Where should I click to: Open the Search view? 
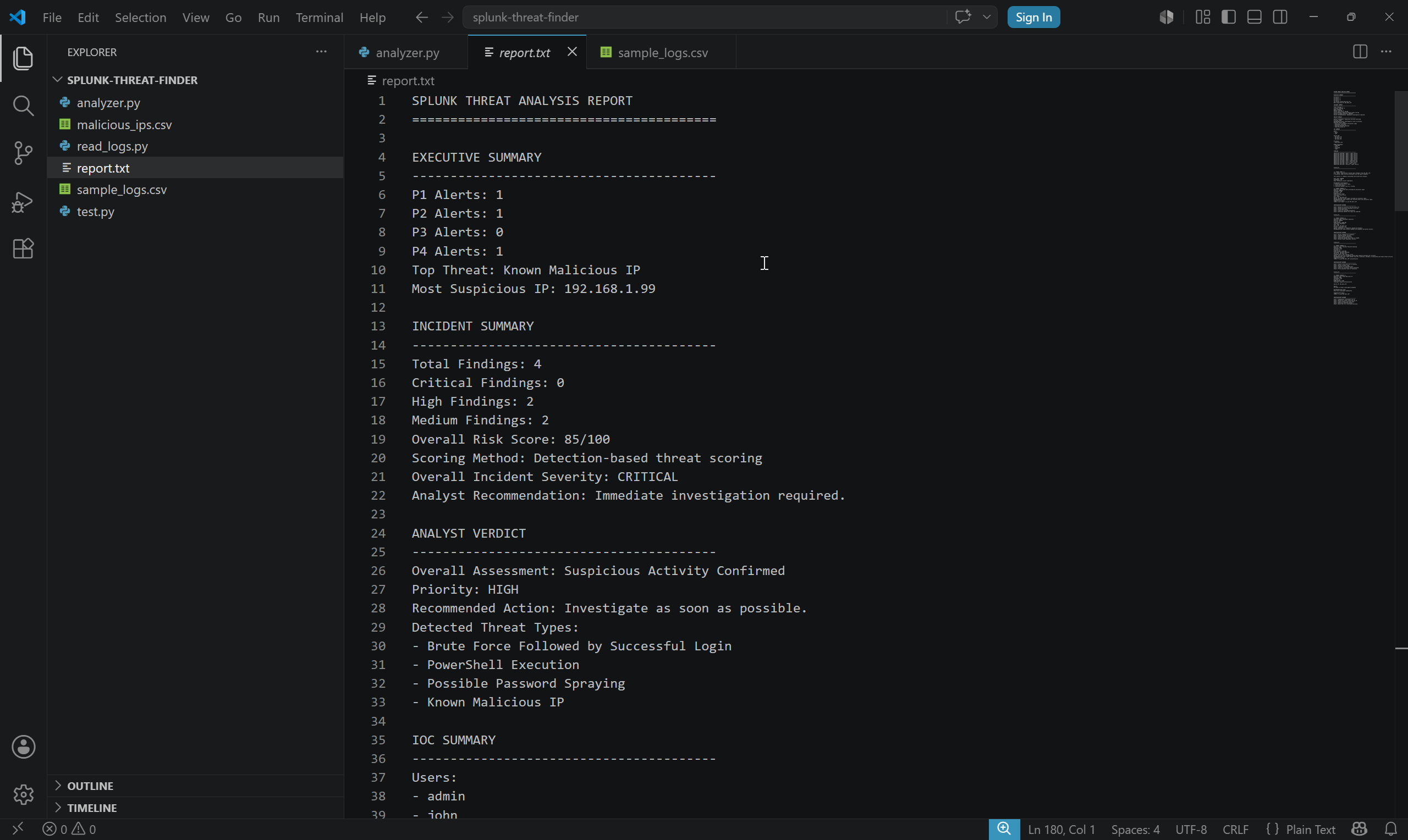23,106
